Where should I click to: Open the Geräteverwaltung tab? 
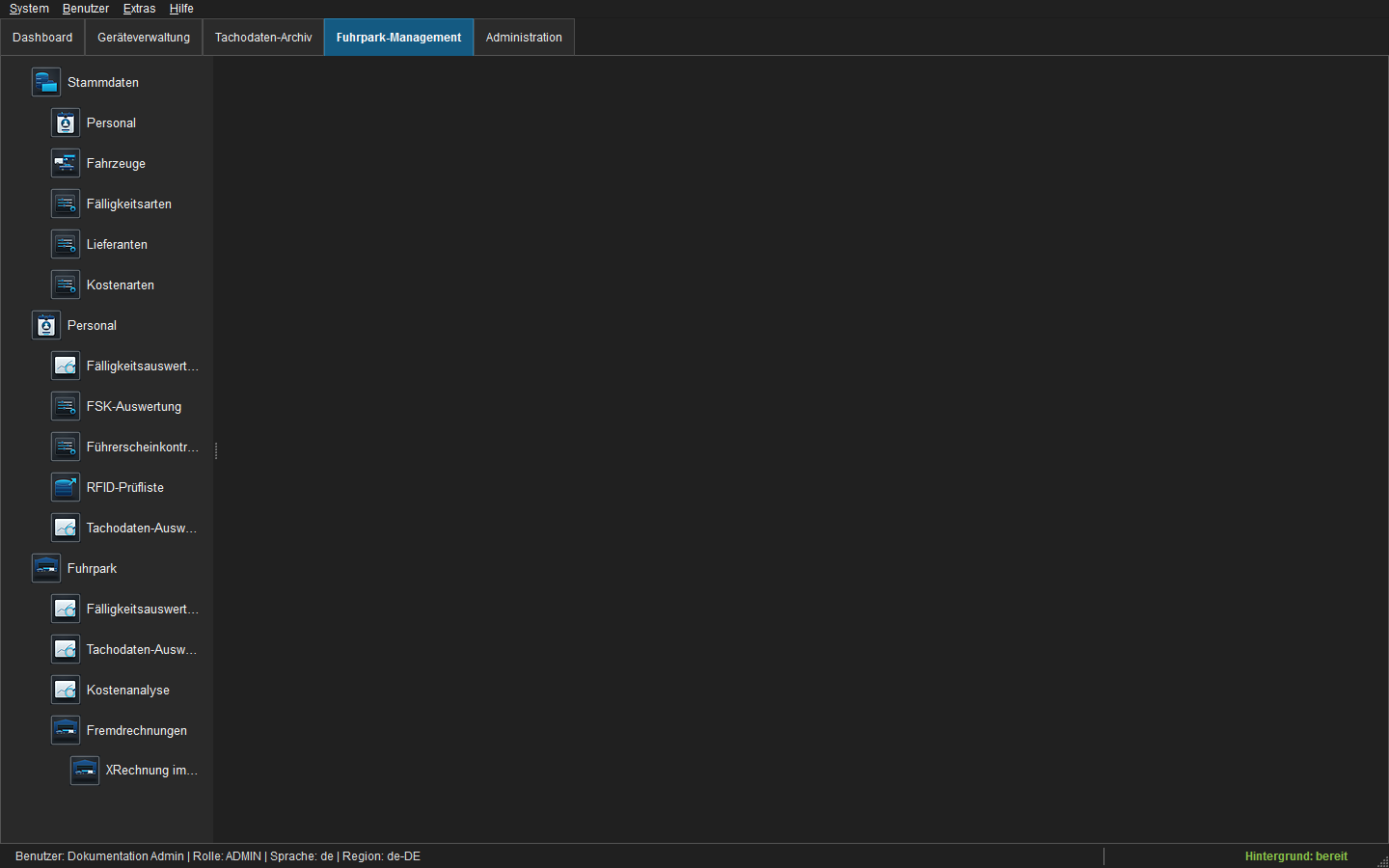[144, 38]
